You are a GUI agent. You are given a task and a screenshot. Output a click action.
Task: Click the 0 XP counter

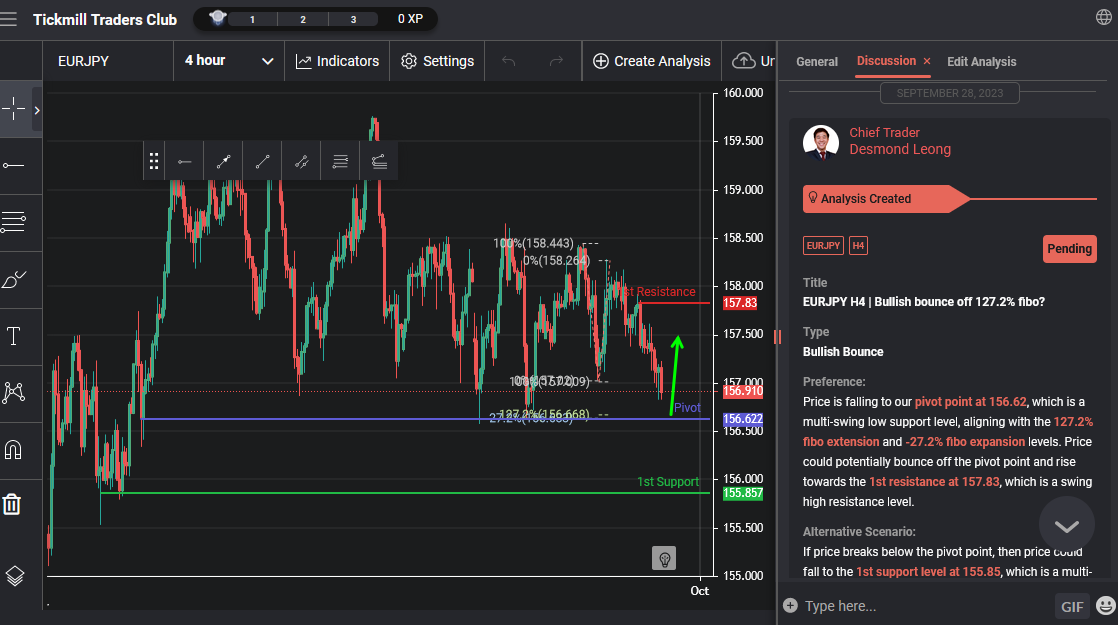410,19
